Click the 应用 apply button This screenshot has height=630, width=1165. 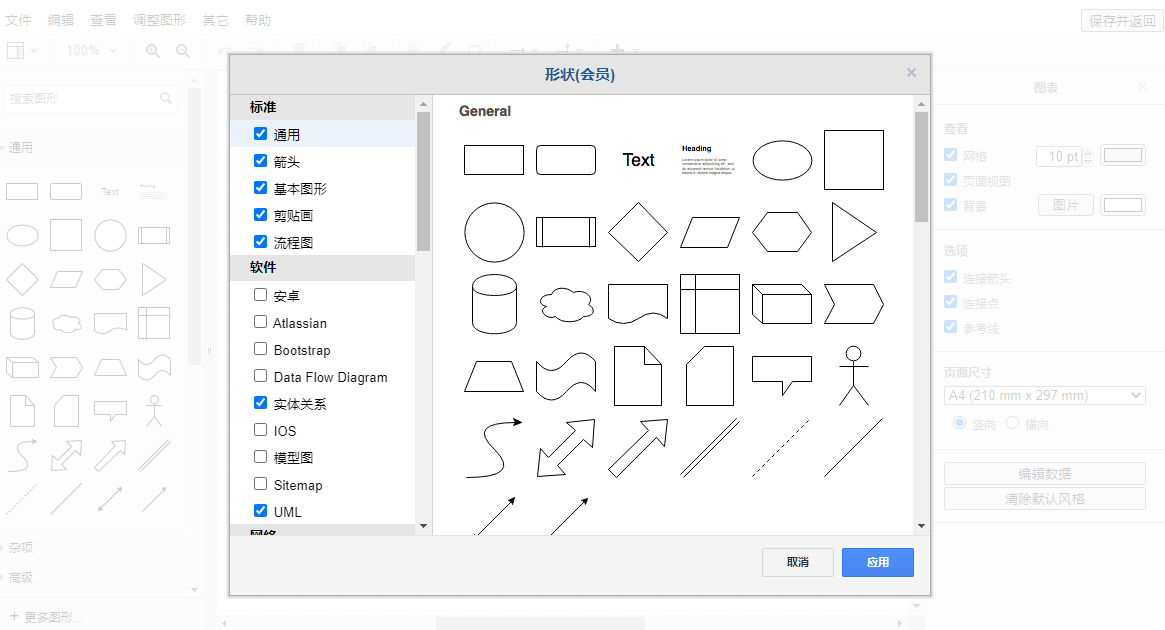click(x=877, y=562)
